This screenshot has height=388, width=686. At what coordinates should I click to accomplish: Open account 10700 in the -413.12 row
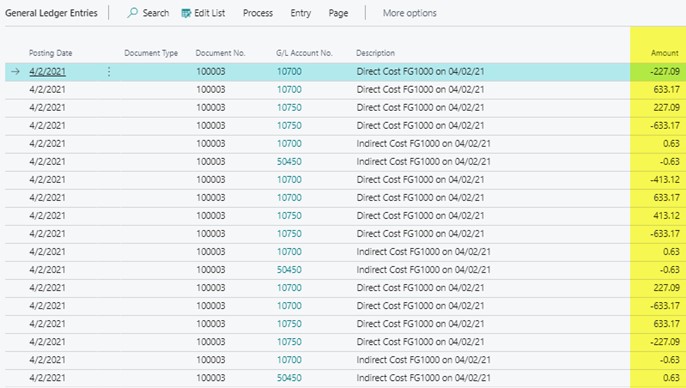click(289, 179)
